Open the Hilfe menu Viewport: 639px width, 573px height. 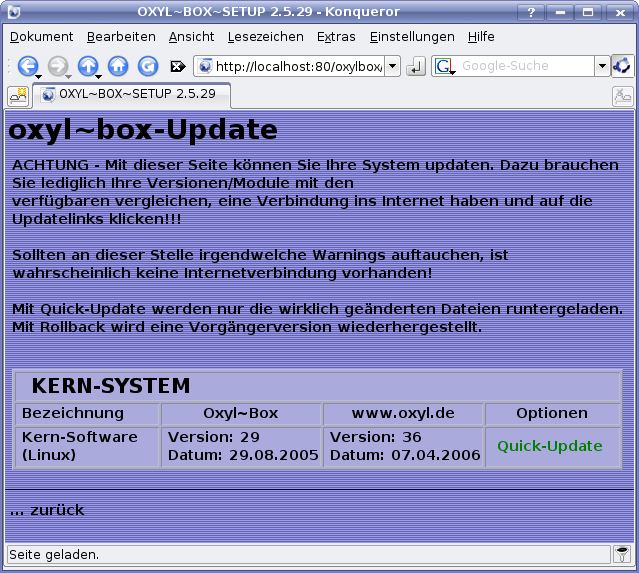[481, 37]
